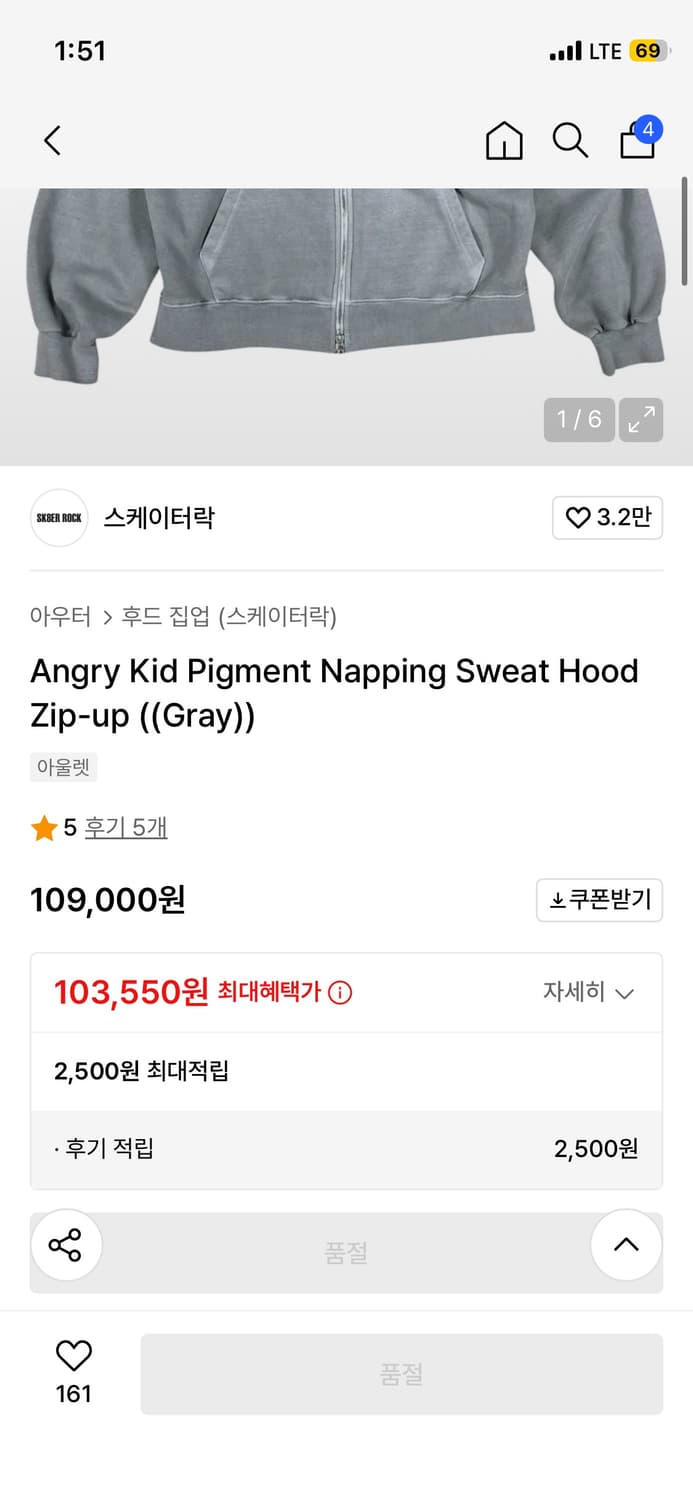Open the share icon
Screen dimensions: 693x1500
(x=66, y=1245)
